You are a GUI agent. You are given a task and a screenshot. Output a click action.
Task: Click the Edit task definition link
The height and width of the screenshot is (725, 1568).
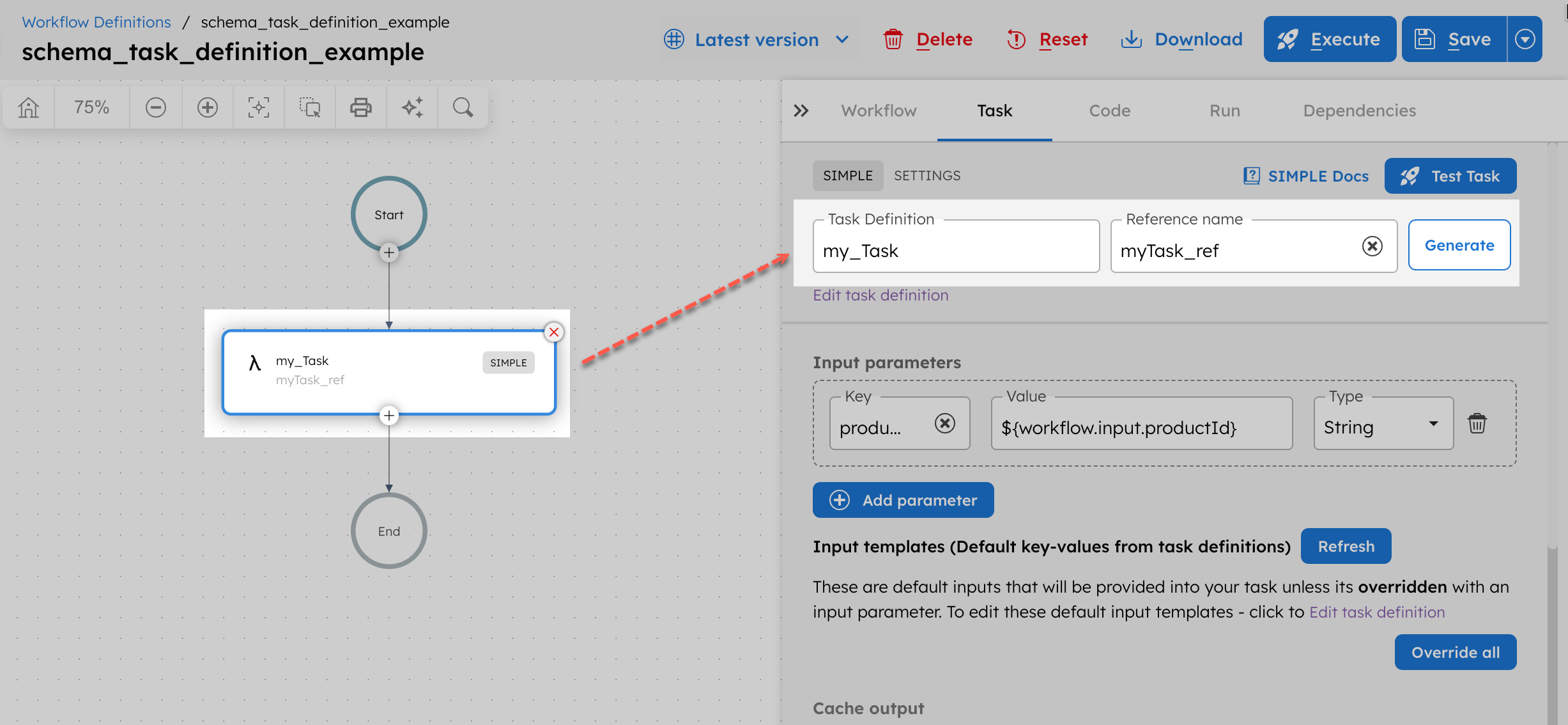click(880, 295)
